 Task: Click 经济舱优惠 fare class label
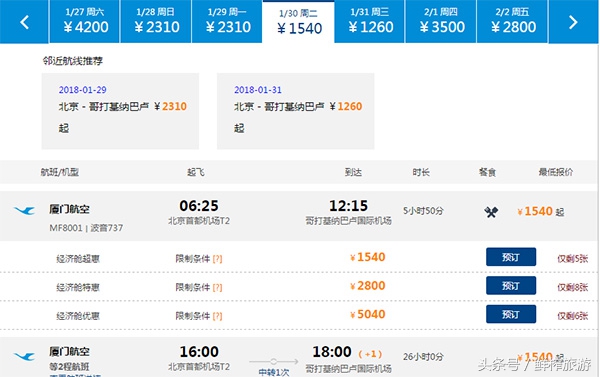coord(78,316)
